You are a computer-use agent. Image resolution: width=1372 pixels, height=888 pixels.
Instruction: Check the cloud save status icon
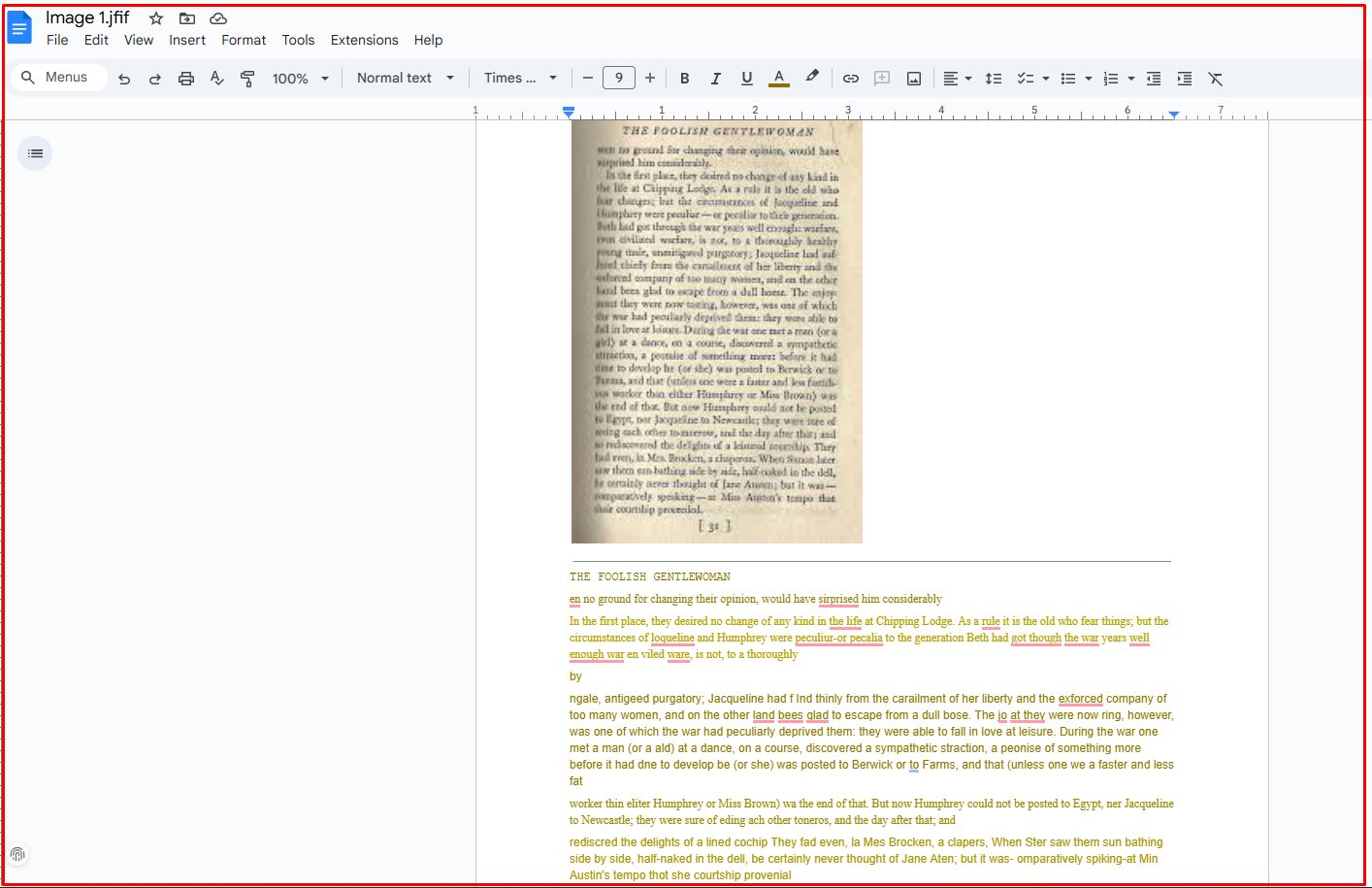click(218, 18)
